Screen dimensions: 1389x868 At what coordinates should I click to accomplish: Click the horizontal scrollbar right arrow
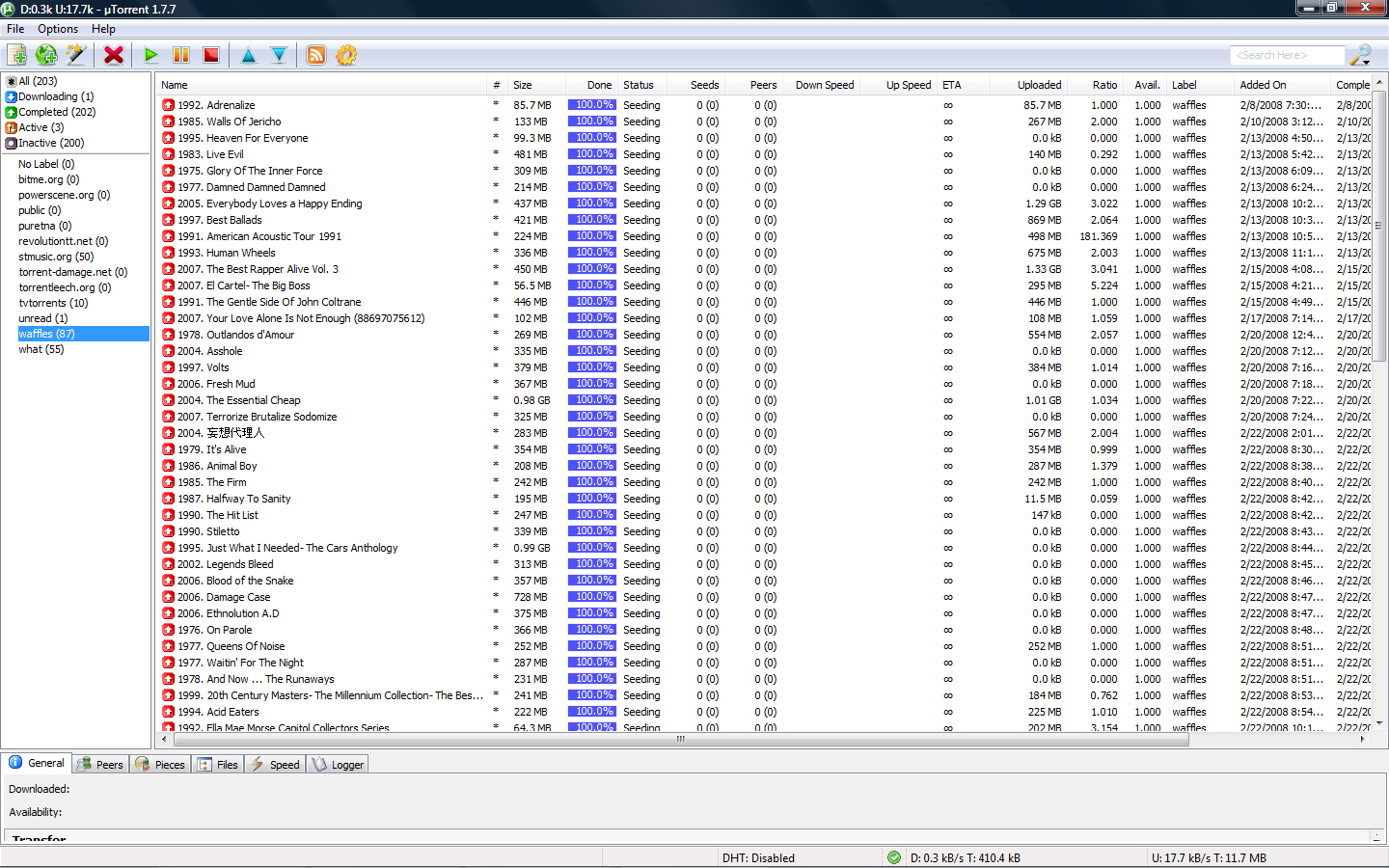pos(1362,739)
